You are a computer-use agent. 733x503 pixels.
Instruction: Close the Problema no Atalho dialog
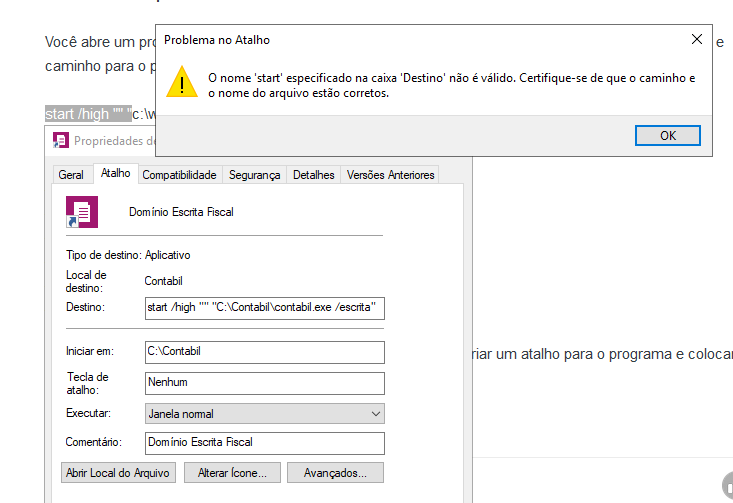coord(697,39)
